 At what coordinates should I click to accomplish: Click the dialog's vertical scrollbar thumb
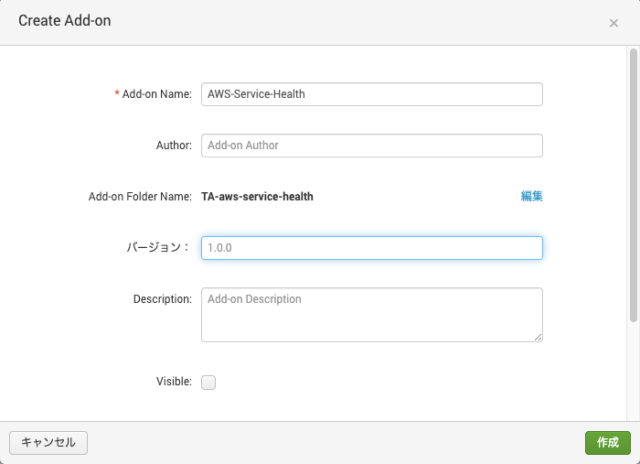(x=633, y=185)
